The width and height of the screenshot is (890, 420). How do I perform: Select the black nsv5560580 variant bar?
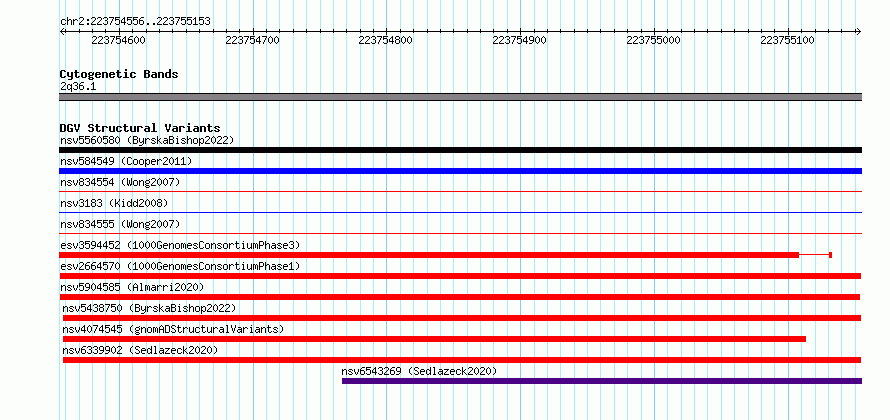pos(460,150)
